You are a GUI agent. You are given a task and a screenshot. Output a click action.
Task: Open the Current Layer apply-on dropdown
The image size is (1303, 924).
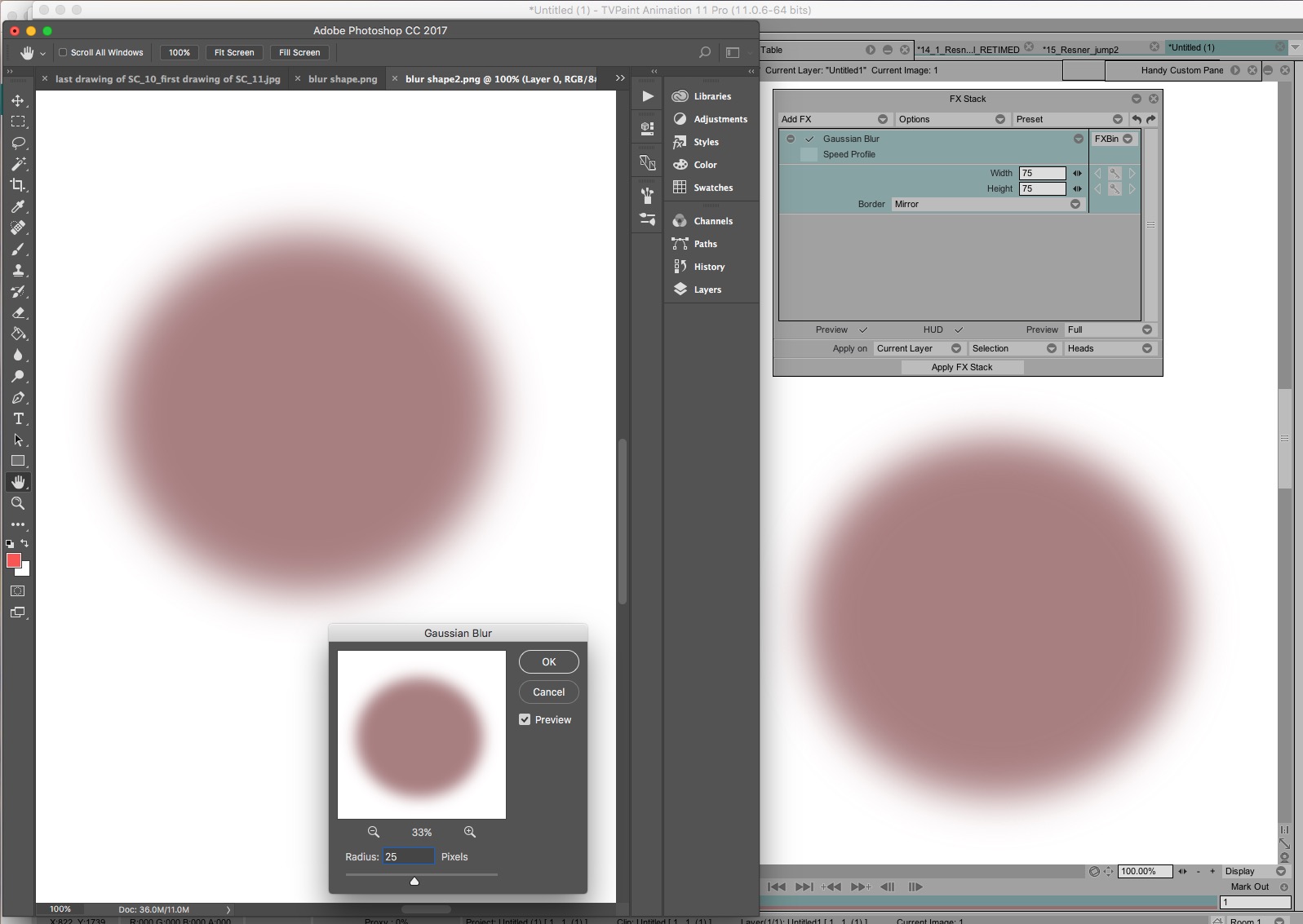[918, 348]
